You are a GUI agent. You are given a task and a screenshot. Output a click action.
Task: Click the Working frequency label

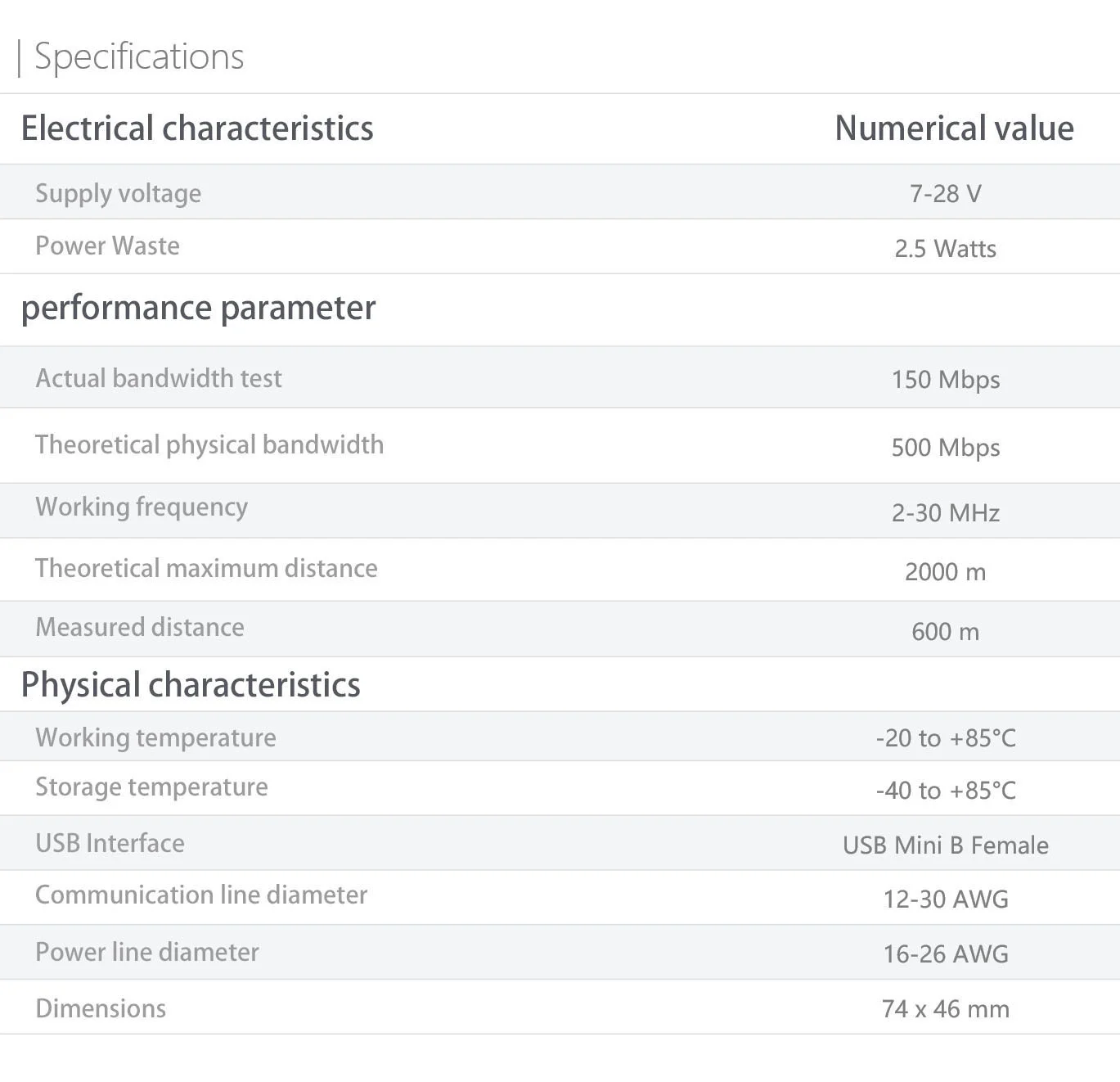tap(142, 507)
